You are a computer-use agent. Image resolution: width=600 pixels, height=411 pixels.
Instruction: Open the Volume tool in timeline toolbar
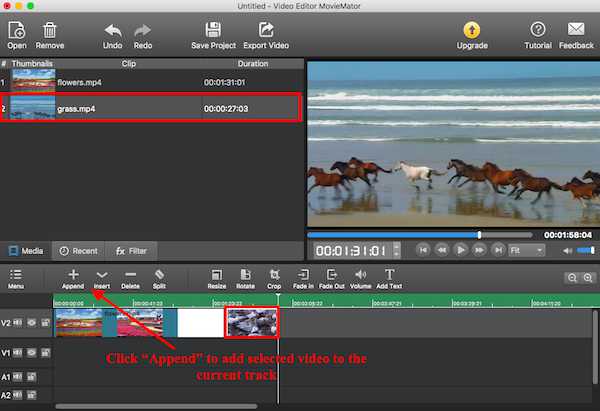click(x=360, y=279)
